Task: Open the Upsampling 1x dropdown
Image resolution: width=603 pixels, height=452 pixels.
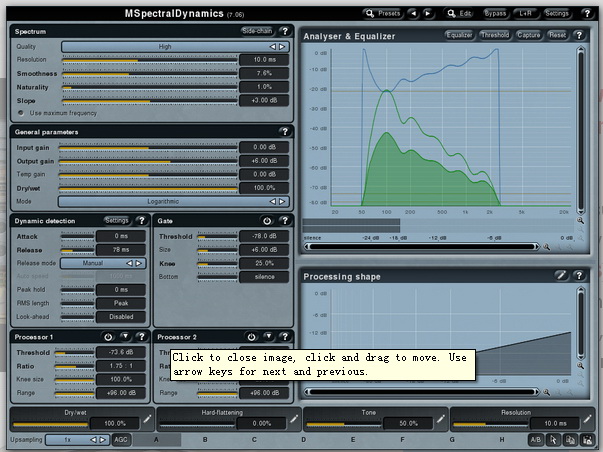Action: coord(77,440)
